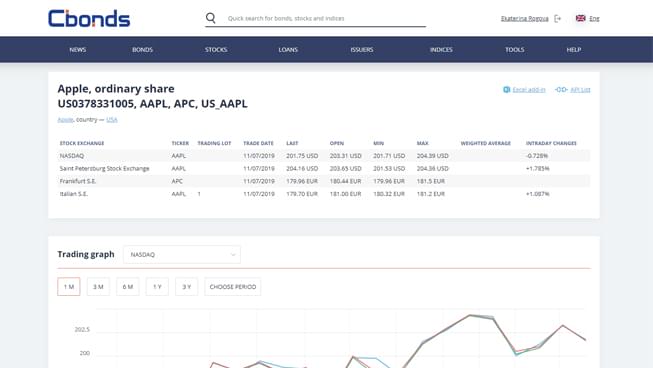Screen dimensions: 653x368
Task: Open the NASDAQ exchange dropdown
Action: tap(182, 254)
